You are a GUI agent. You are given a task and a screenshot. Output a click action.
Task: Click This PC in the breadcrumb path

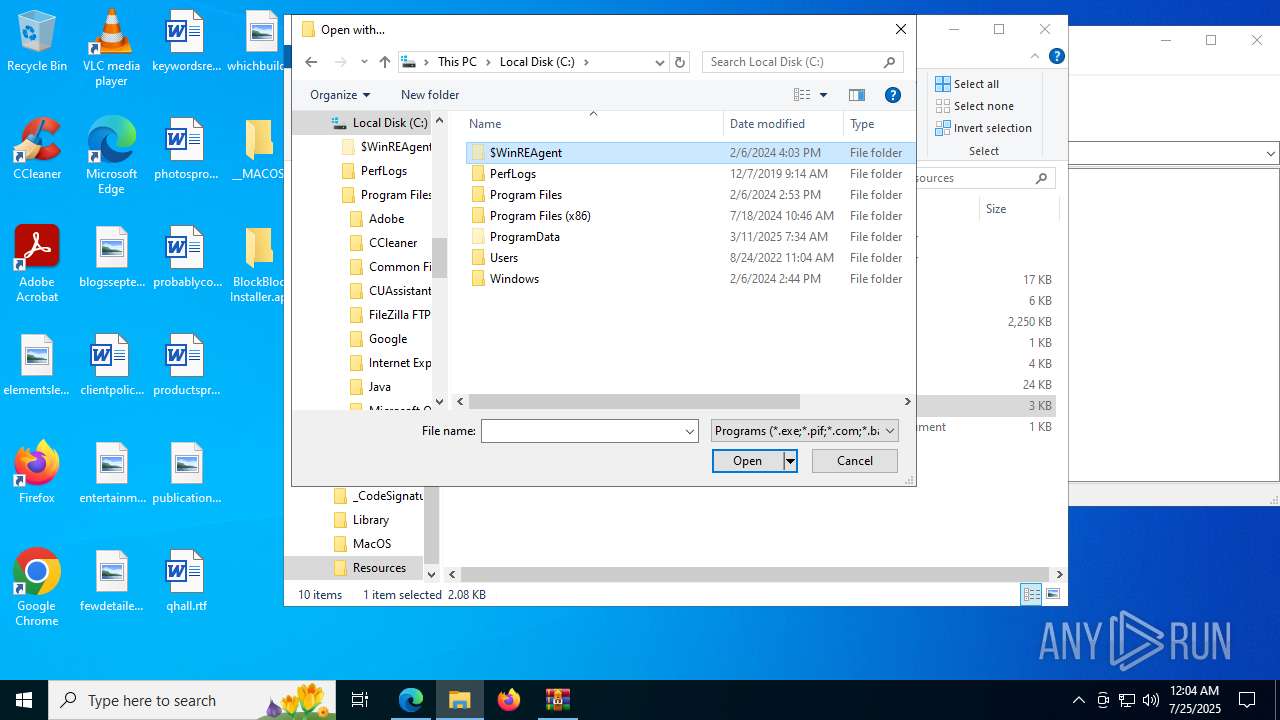pos(457,62)
